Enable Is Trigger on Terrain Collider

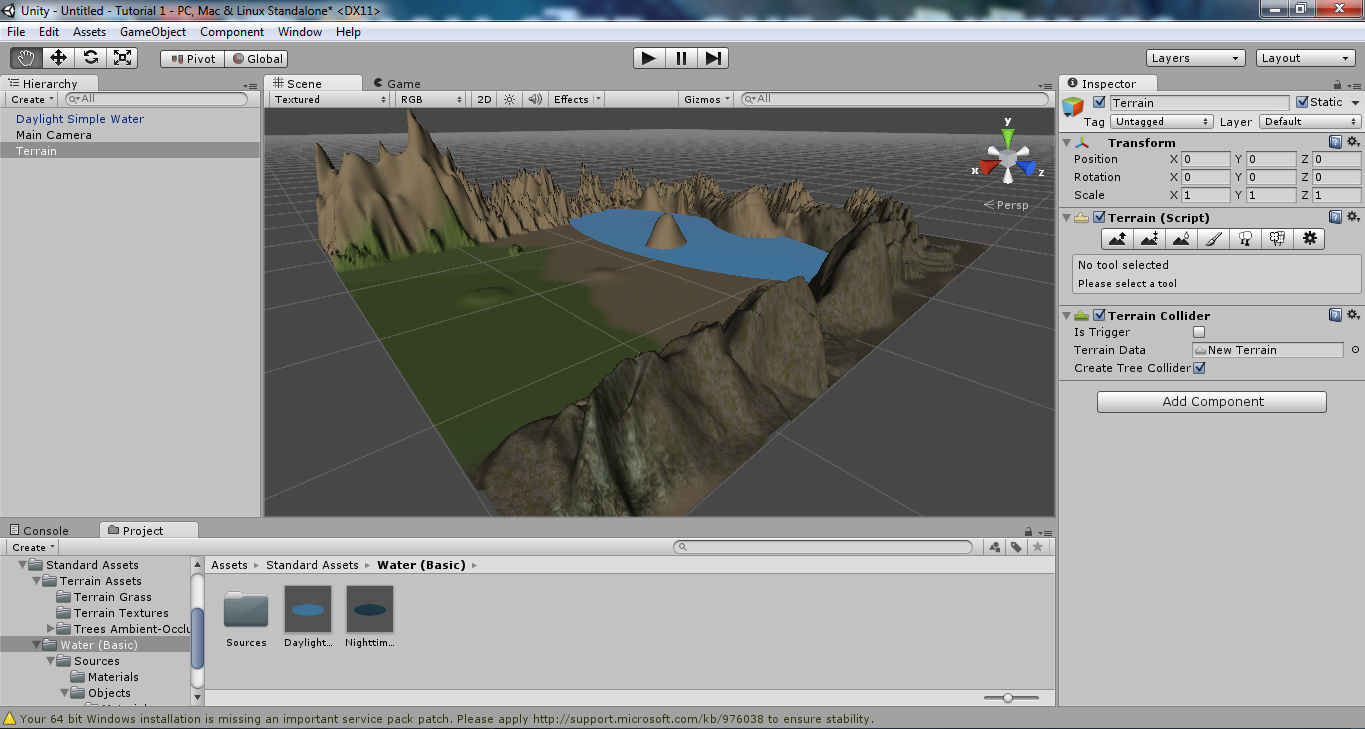(x=1198, y=332)
